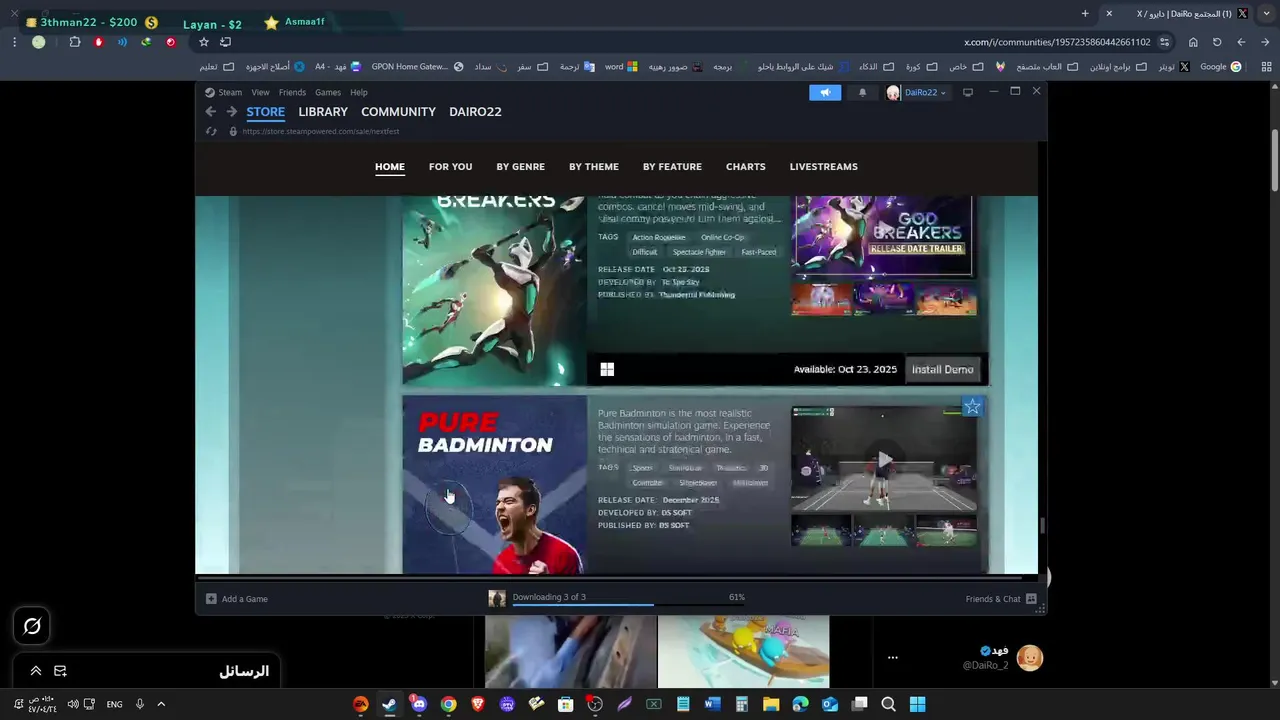Image resolution: width=1280 pixels, height=720 pixels.
Task: Enter Steam Big Picture mode icon
Action: point(967,92)
